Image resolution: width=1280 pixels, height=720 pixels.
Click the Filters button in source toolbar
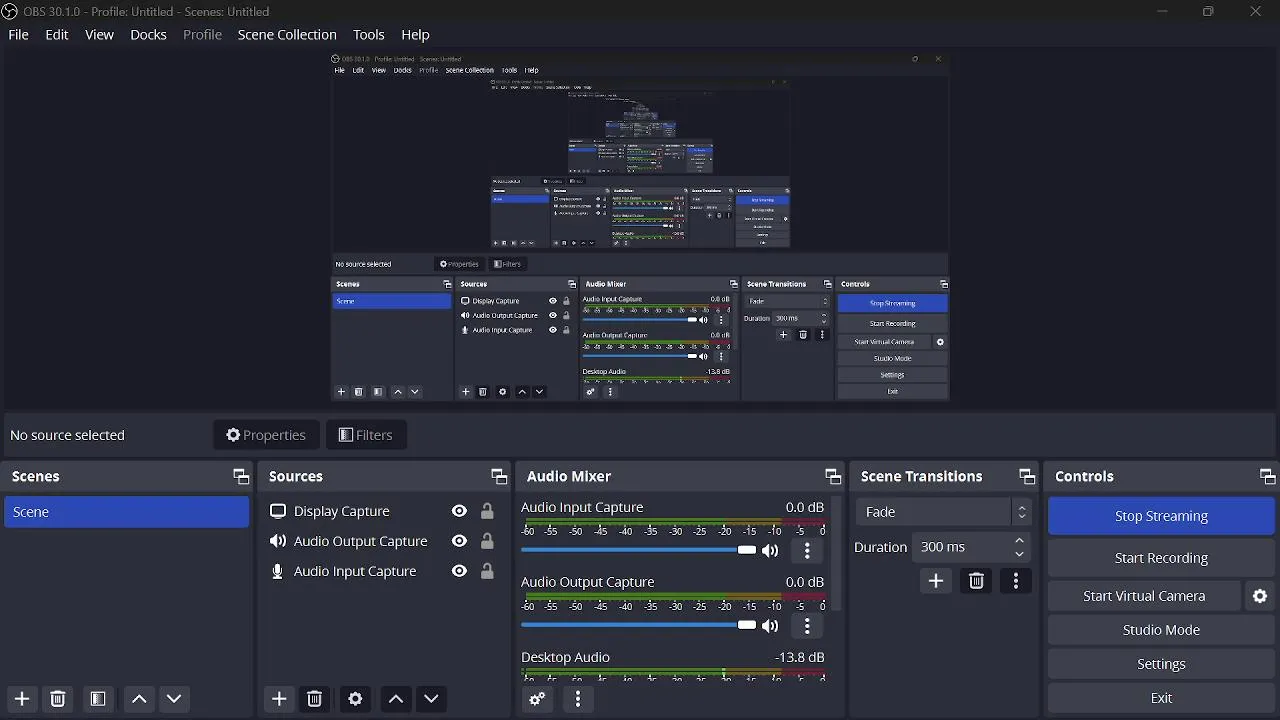pyautogui.click(x=366, y=435)
